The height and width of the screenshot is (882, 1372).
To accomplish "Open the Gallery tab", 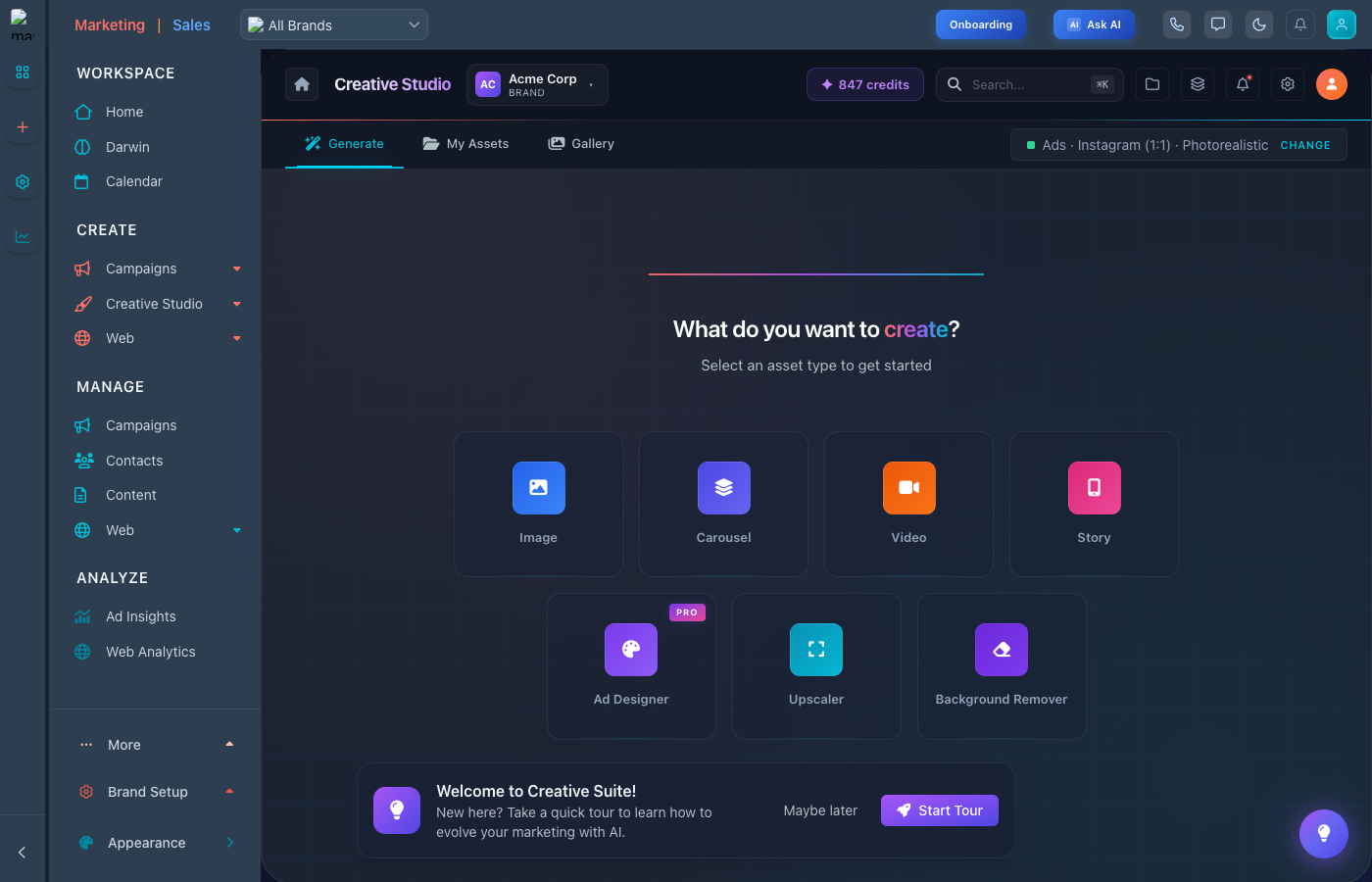I will click(x=581, y=144).
